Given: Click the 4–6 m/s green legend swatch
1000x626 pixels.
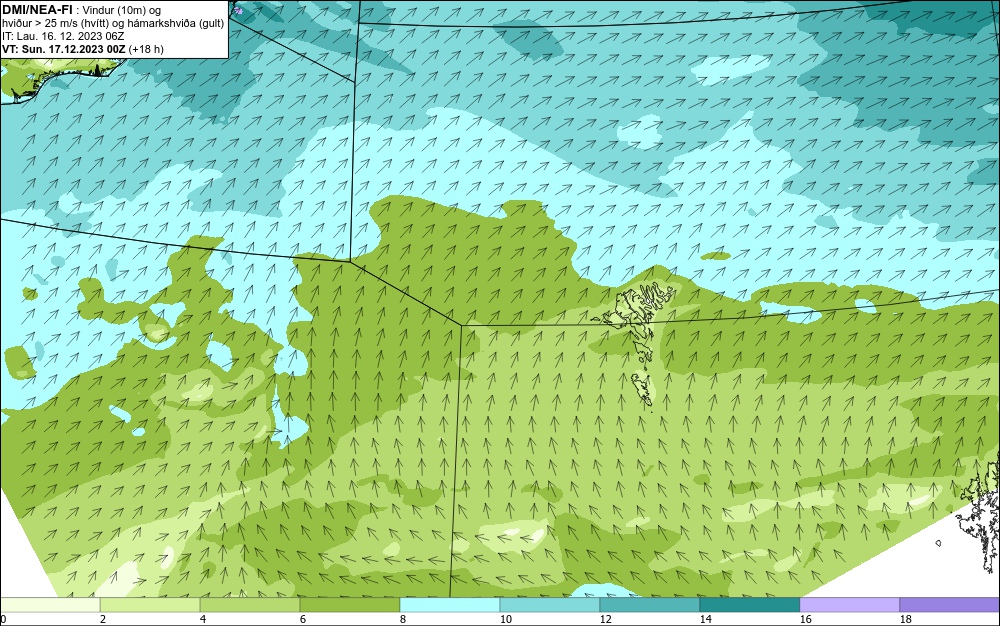Looking at the screenshot, I should point(250,604).
